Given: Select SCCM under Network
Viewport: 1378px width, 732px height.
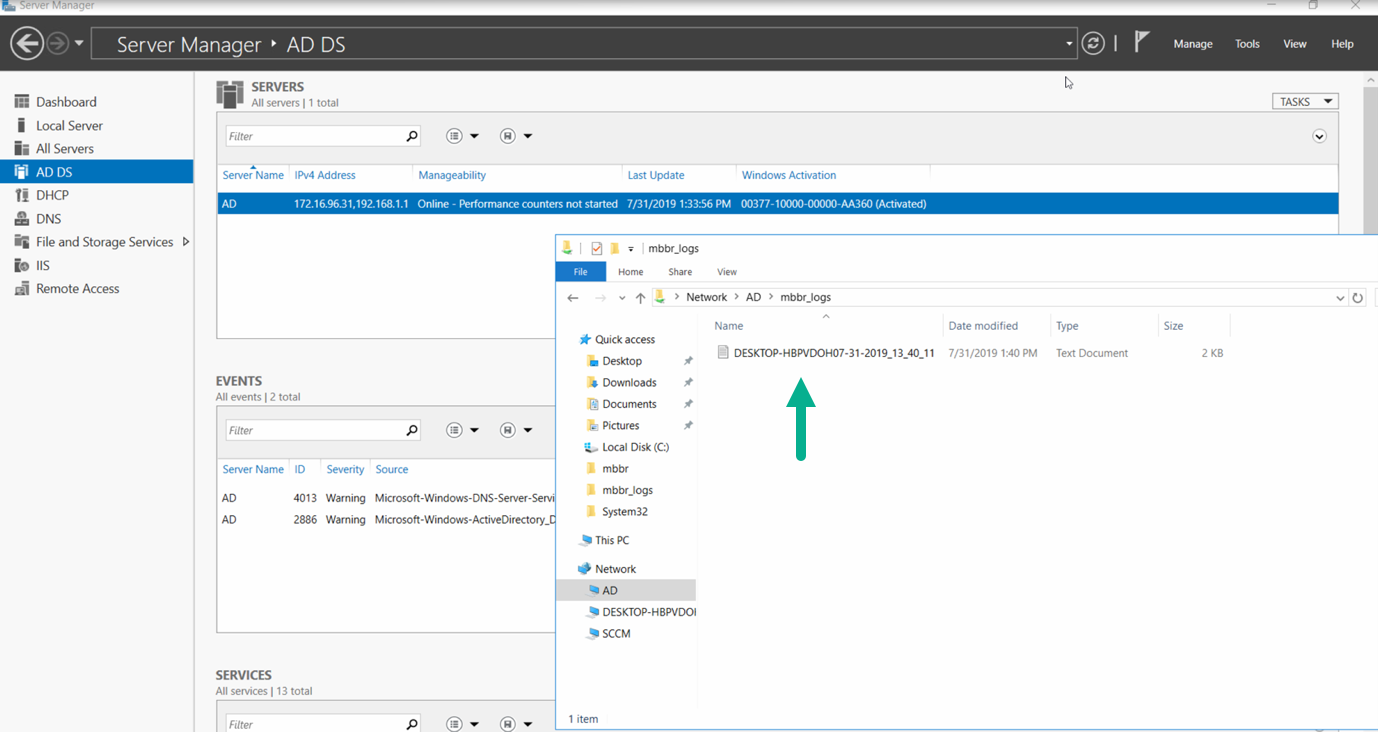Looking at the screenshot, I should 616,633.
